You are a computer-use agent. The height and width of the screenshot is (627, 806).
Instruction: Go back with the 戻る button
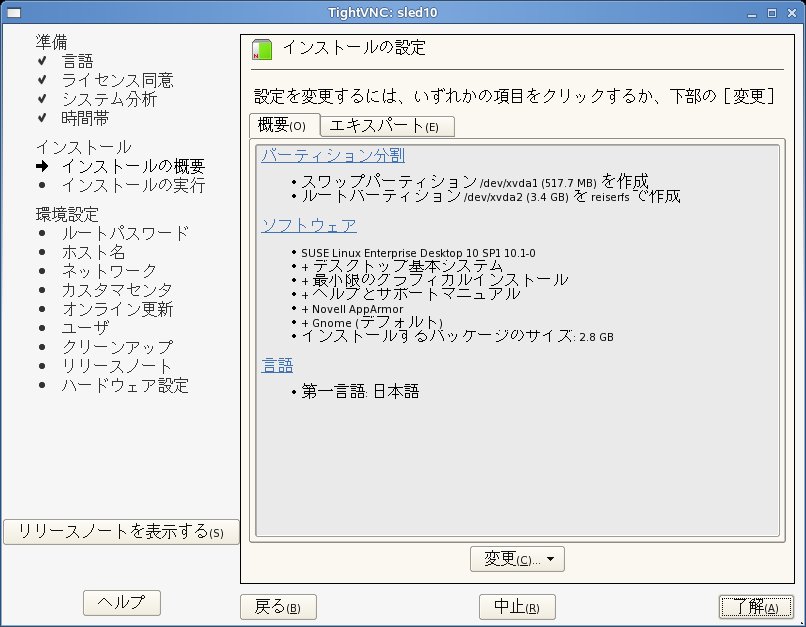point(278,607)
